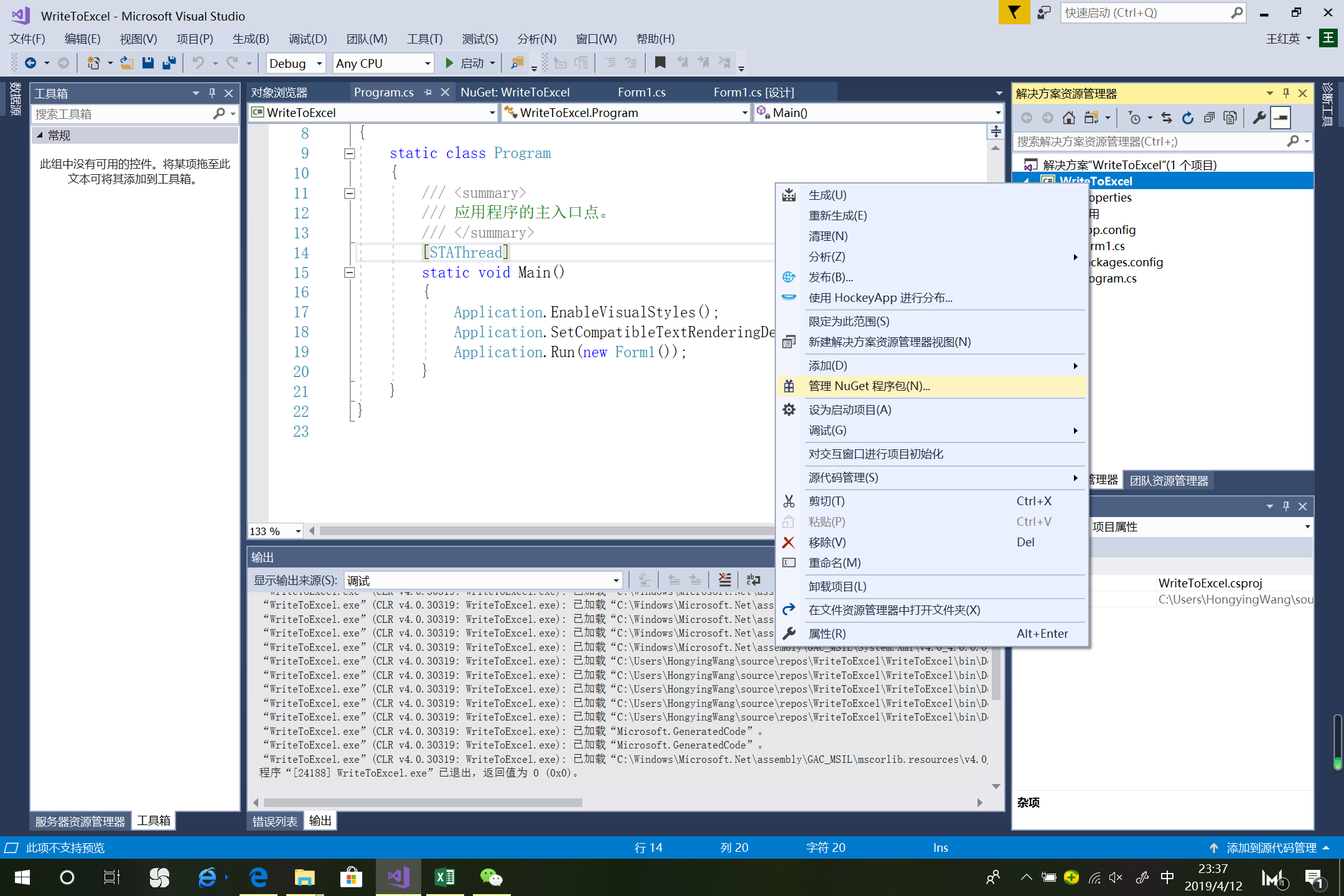Switch to the Form1.cs tab
Image resolution: width=1344 pixels, height=896 pixels.
click(x=642, y=91)
